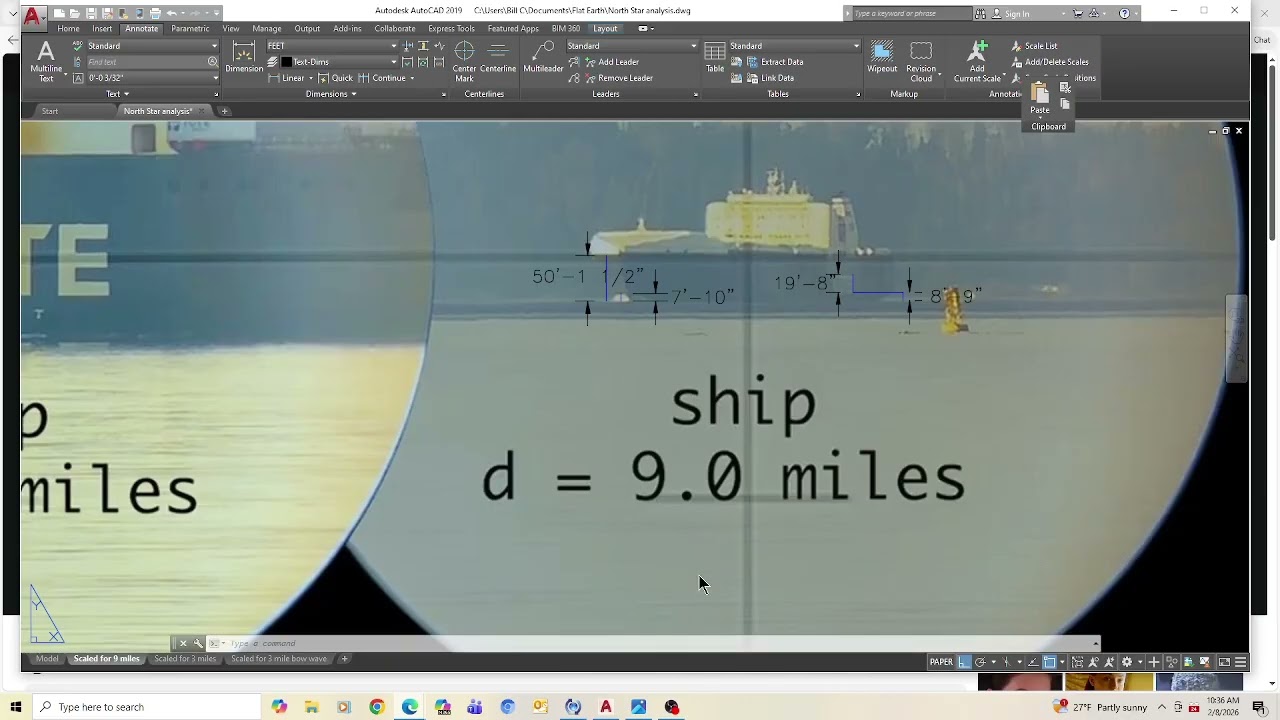The image size is (1280, 720).
Task: Toggle Isolate Objects in status bar
Action: click(x=1172, y=662)
